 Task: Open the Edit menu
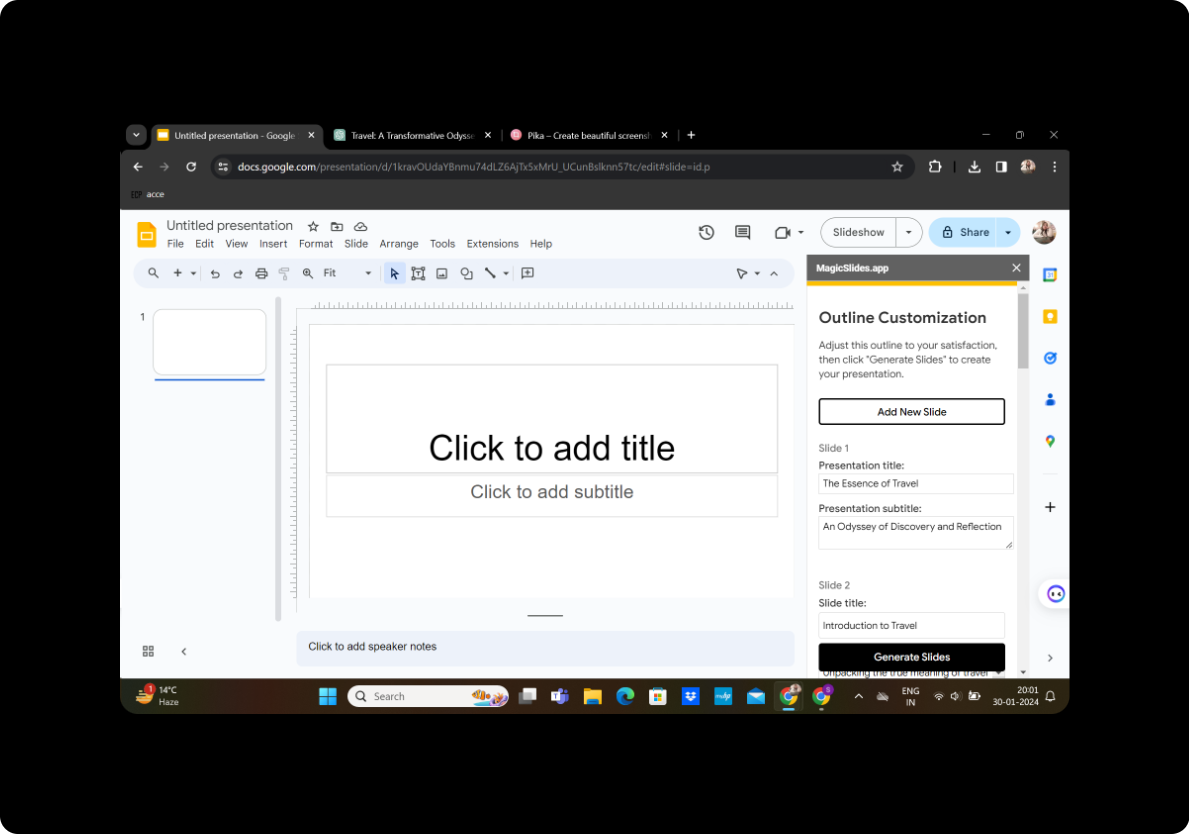204,244
